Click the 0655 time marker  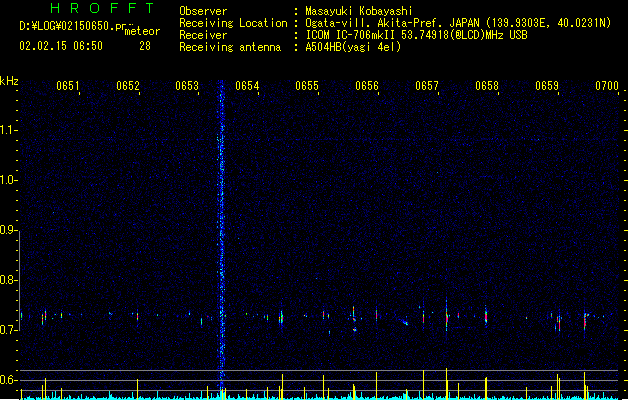coord(307,86)
